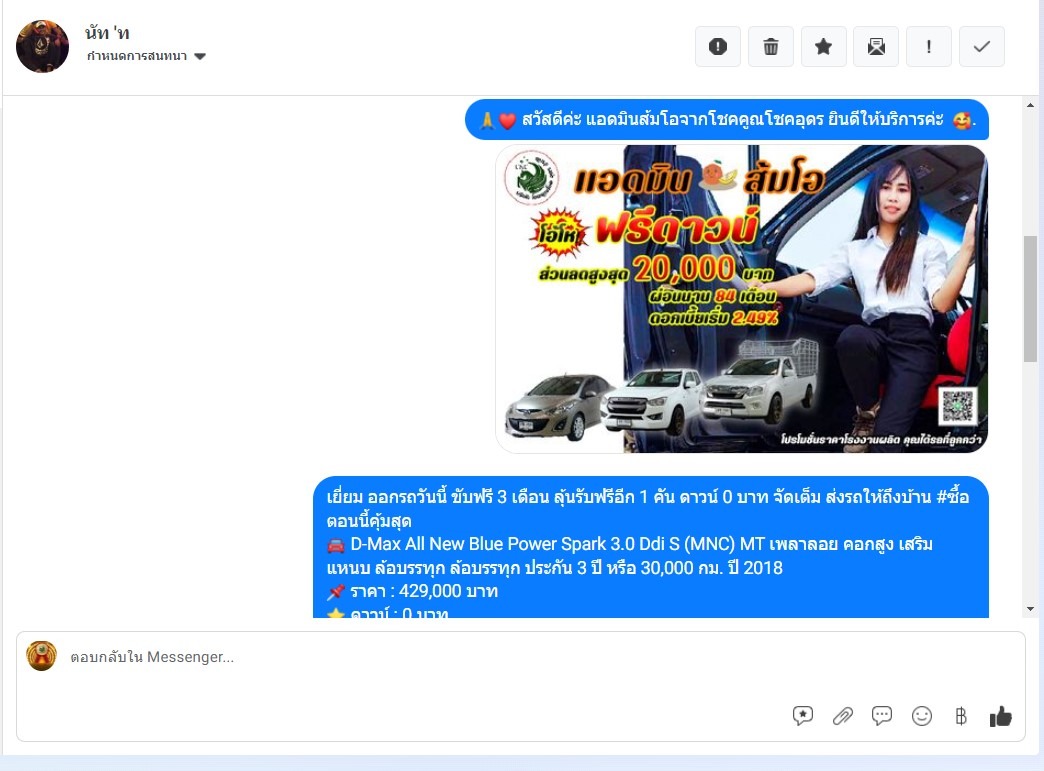This screenshot has width=1044, height=771.
Task: Mark the conversation as unread with envelope icon
Action: (x=876, y=47)
